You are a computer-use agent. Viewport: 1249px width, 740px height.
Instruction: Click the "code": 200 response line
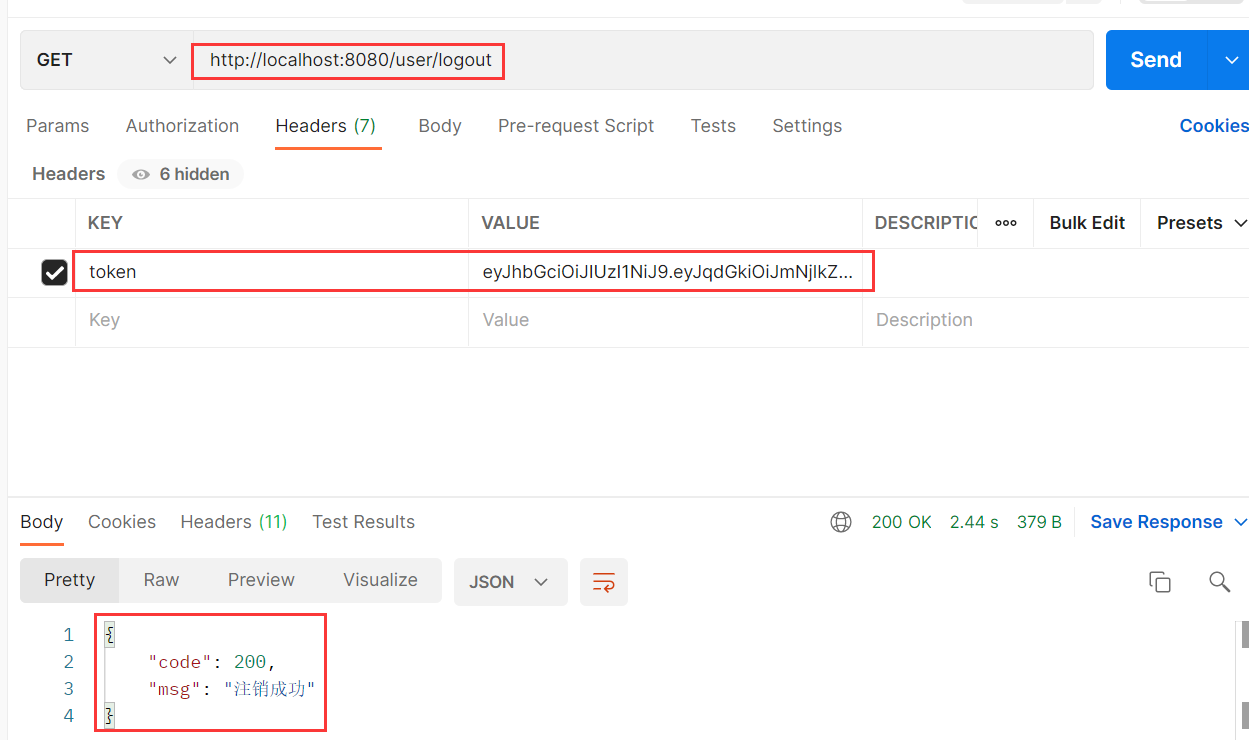coord(212,662)
